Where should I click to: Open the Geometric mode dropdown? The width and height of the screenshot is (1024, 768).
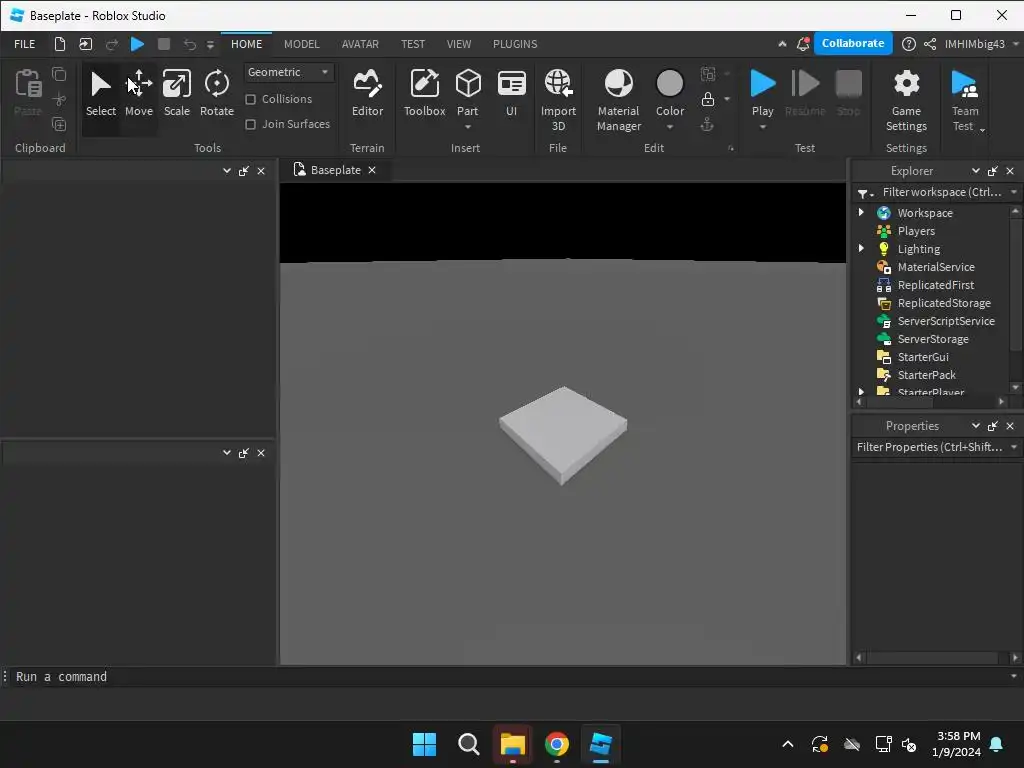289,72
